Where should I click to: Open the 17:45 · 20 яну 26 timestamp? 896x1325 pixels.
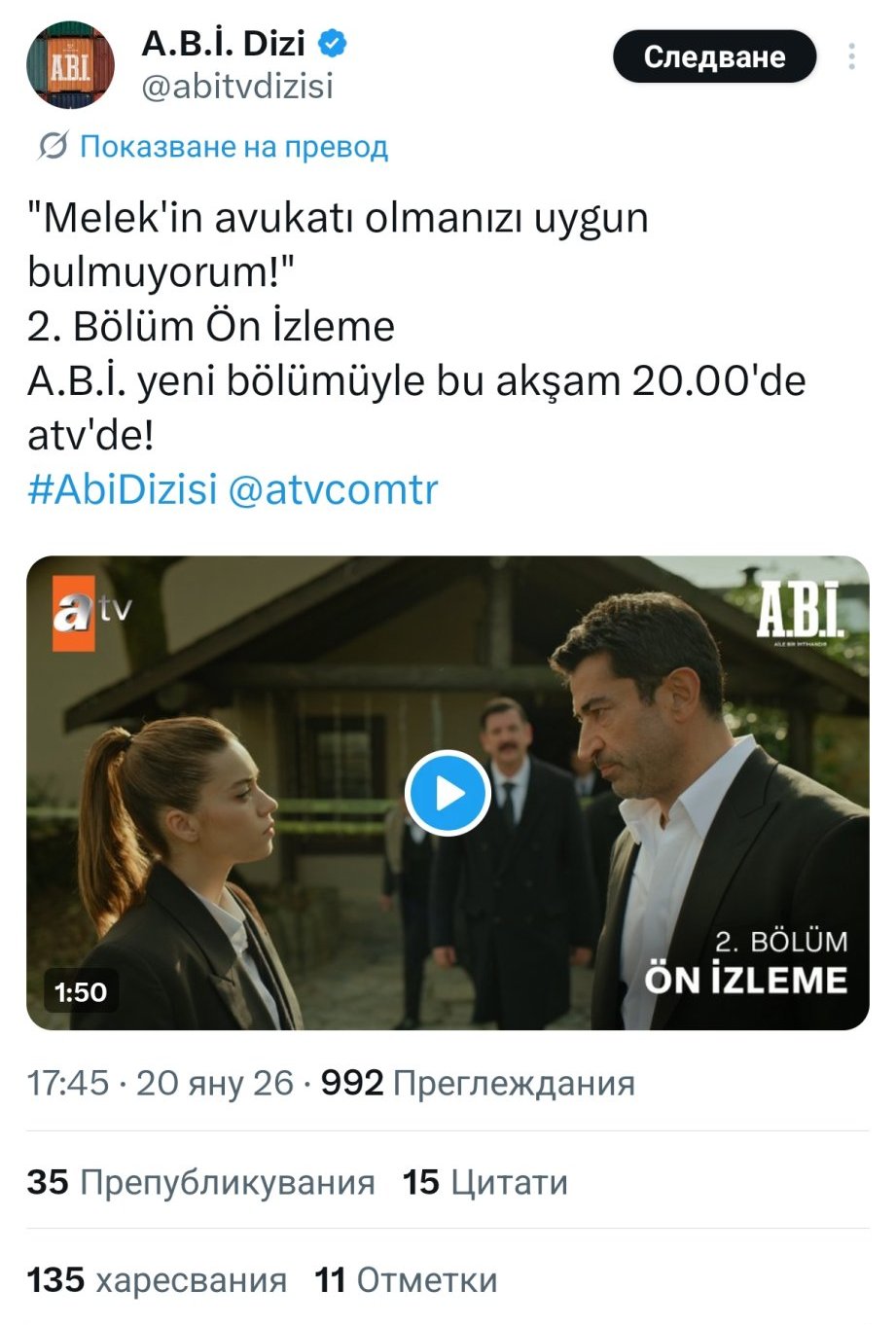pos(161,1083)
